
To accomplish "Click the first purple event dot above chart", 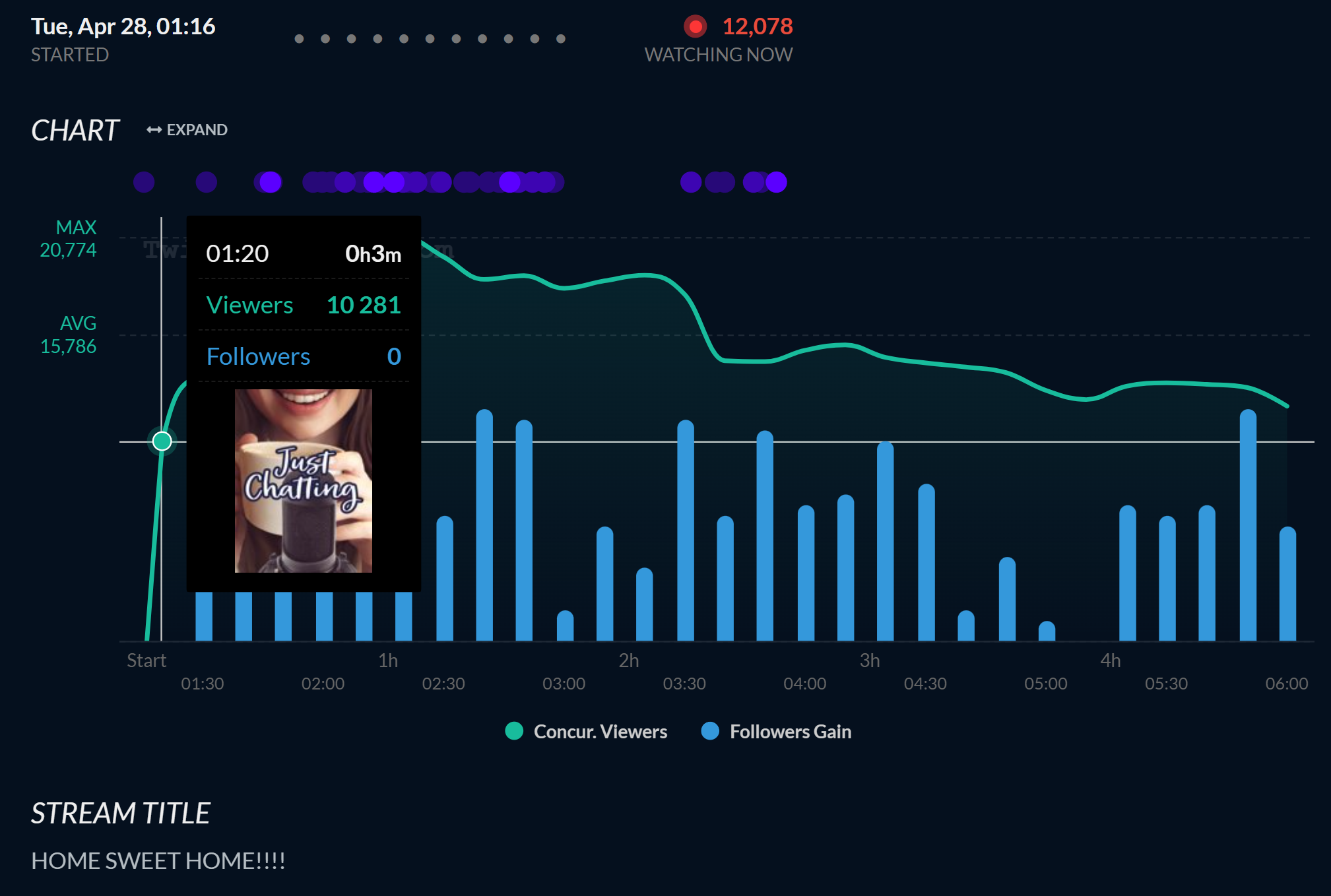I will (x=144, y=182).
